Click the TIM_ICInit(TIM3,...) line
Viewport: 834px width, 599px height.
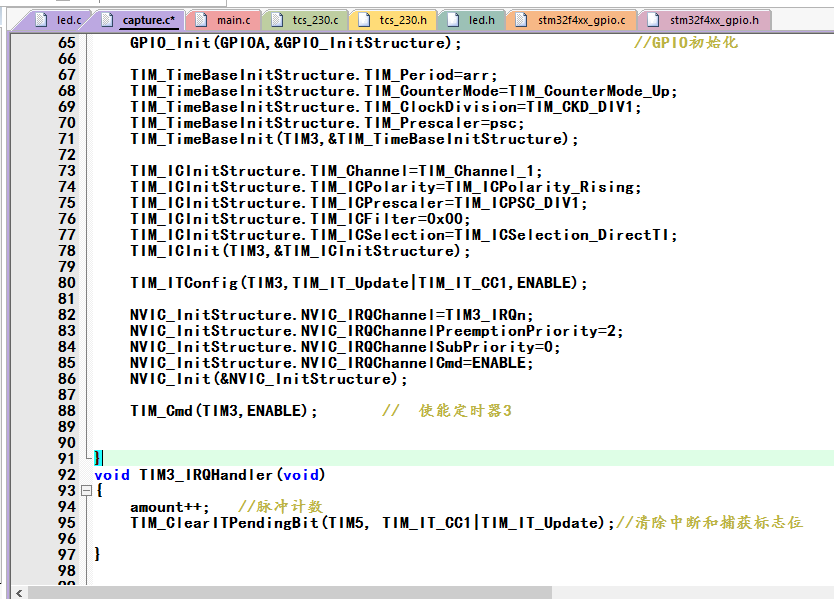(300, 251)
